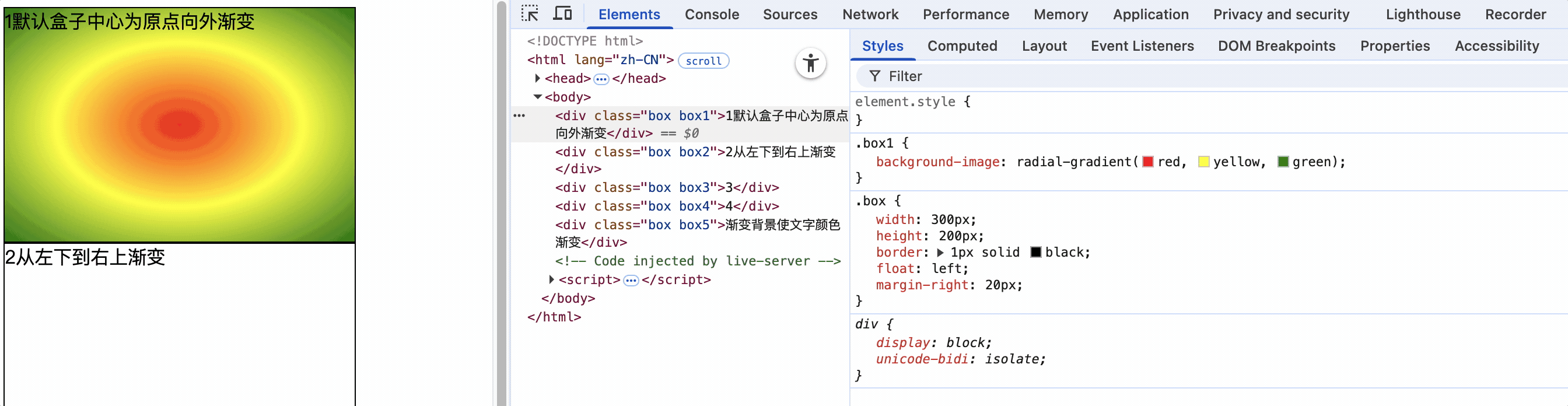1568x406 pixels.
Task: Open the accessibility tree view button
Action: tap(811, 64)
